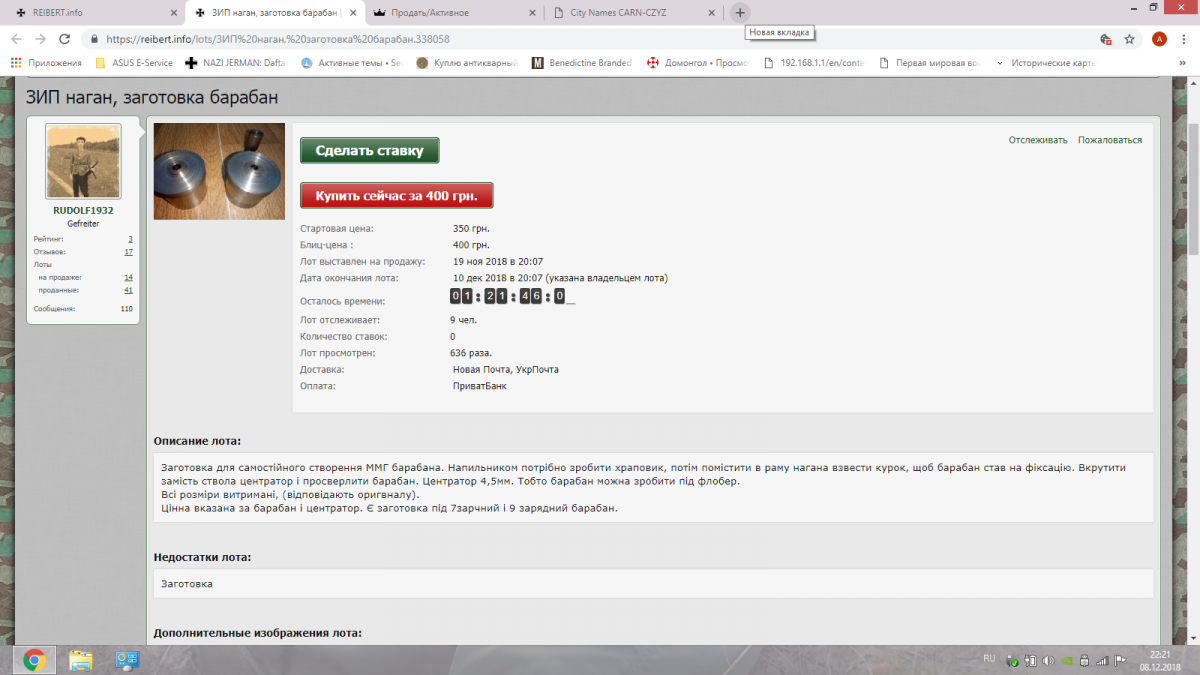Open the Chrome three-dot menu
This screenshot has height=675, width=1200.
click(x=1184, y=39)
